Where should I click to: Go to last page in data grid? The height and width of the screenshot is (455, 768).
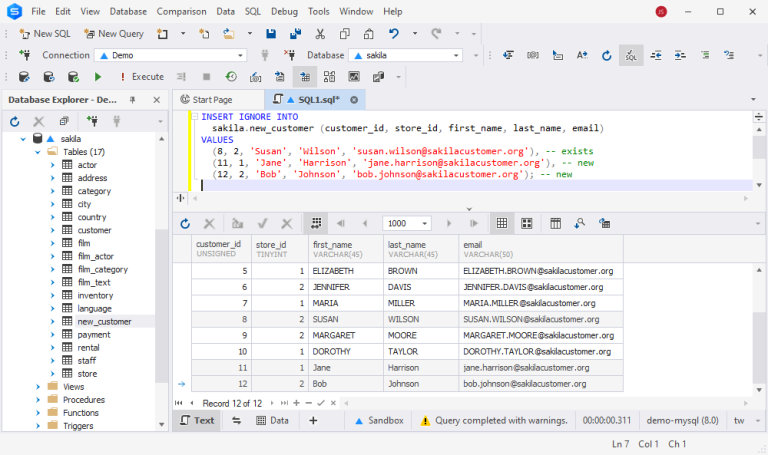[473, 224]
